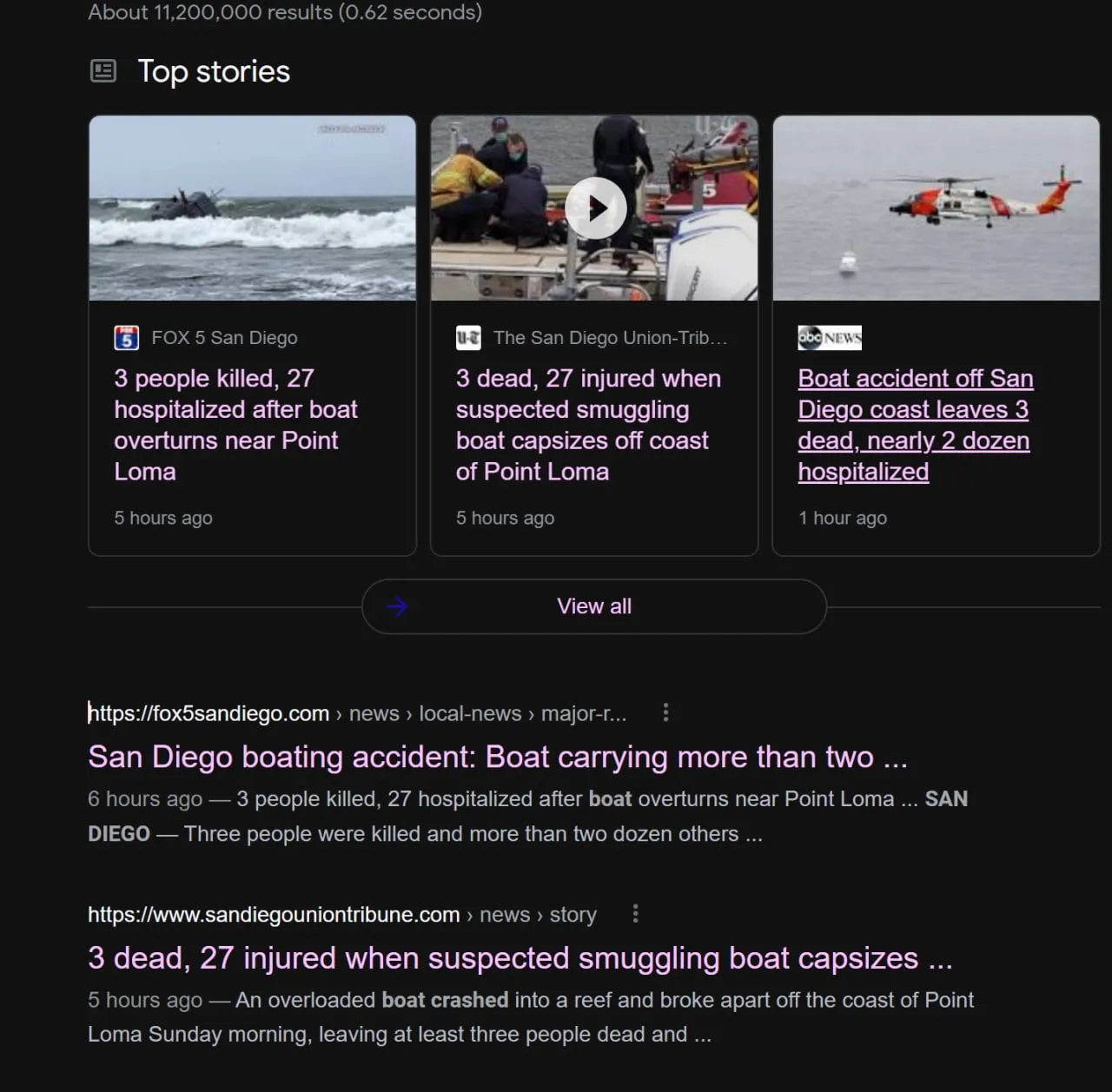The width and height of the screenshot is (1112, 1092).
Task: Open '3 people killed, 27 hospitalized' headline
Action: click(235, 425)
